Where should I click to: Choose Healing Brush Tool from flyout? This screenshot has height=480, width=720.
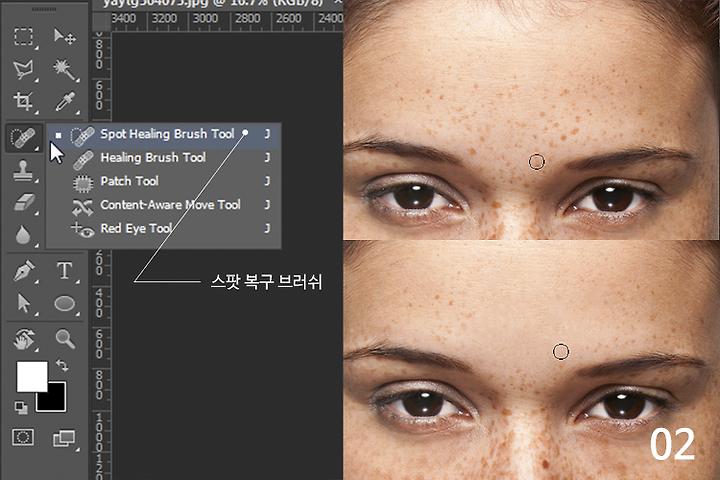tap(152, 157)
